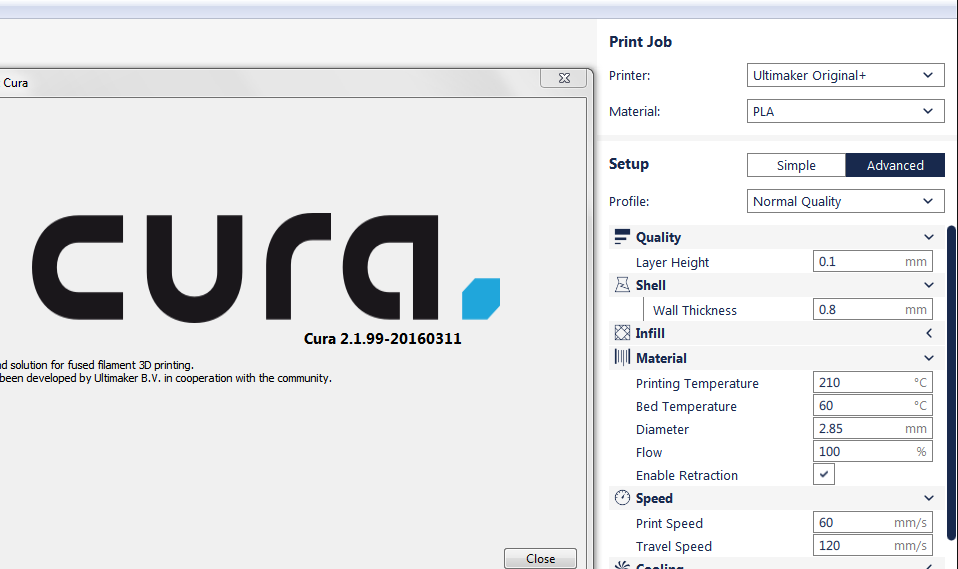Toggle the Enable Retraction checkbox

pyautogui.click(x=824, y=475)
